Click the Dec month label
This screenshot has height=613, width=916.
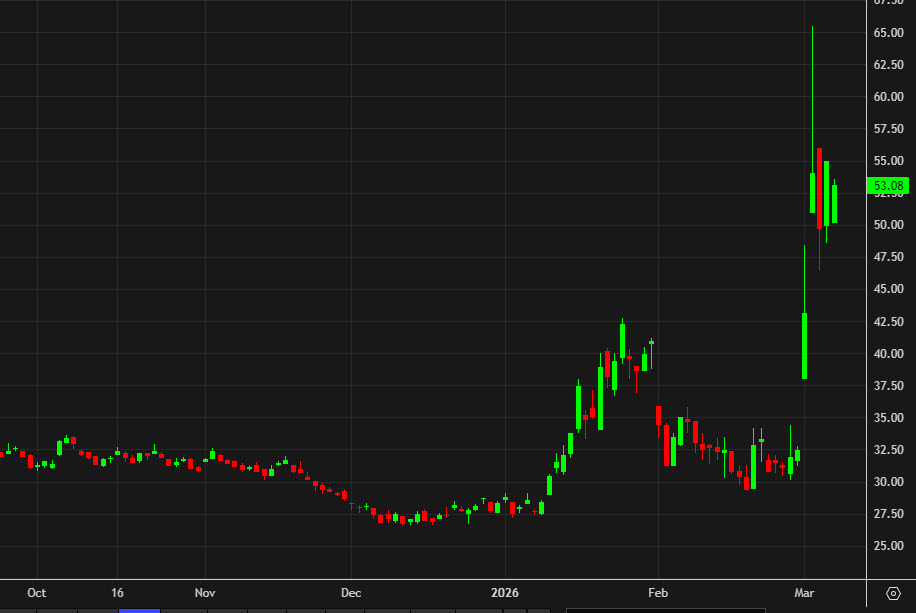[x=350, y=592]
